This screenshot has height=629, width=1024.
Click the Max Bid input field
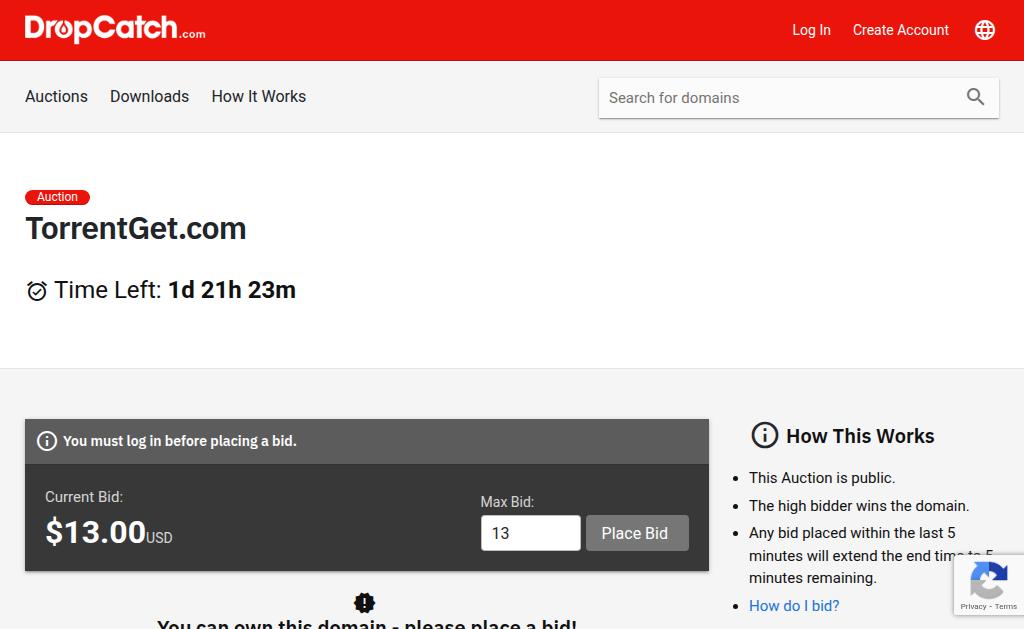click(x=530, y=533)
